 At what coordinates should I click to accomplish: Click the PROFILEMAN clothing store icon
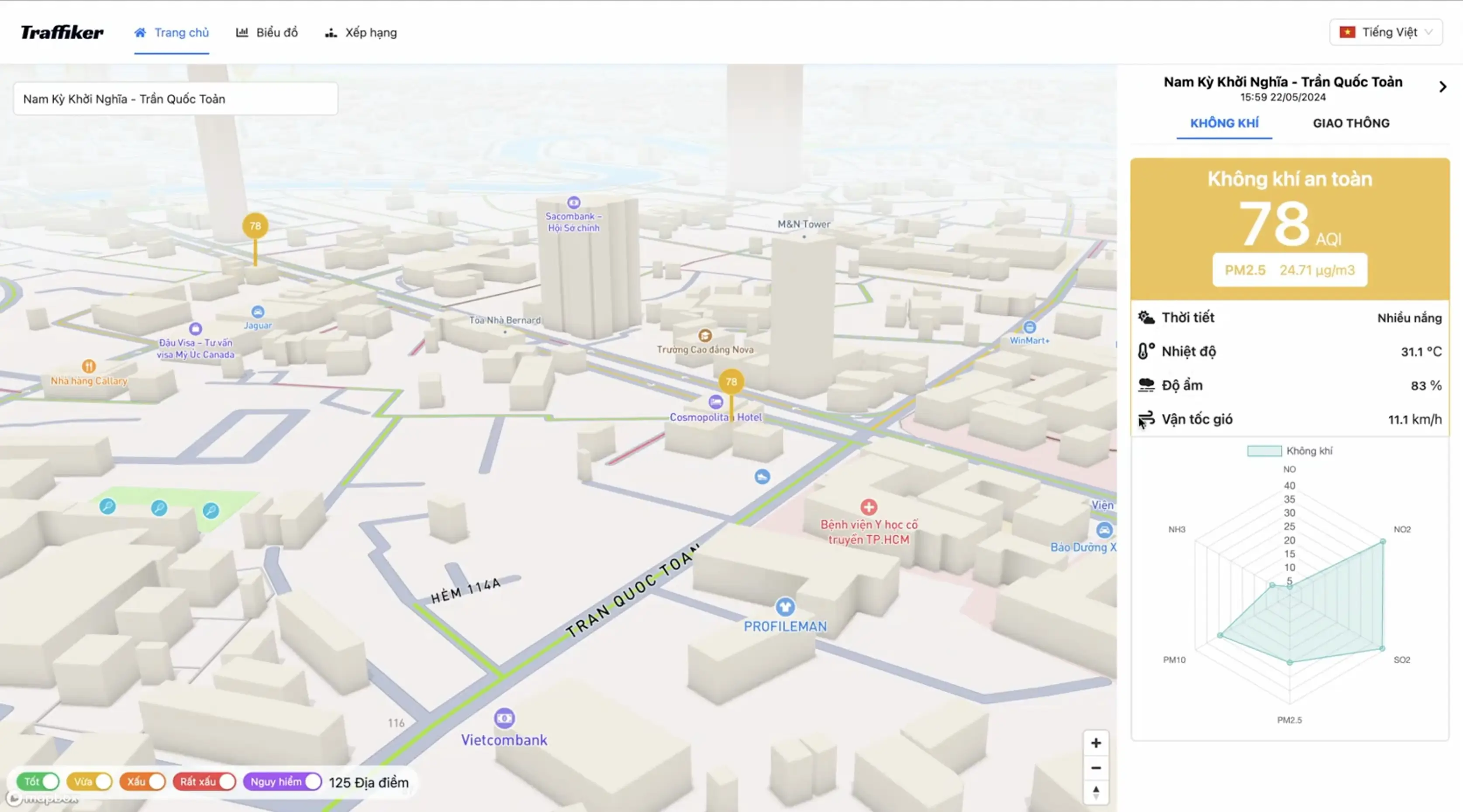point(785,606)
